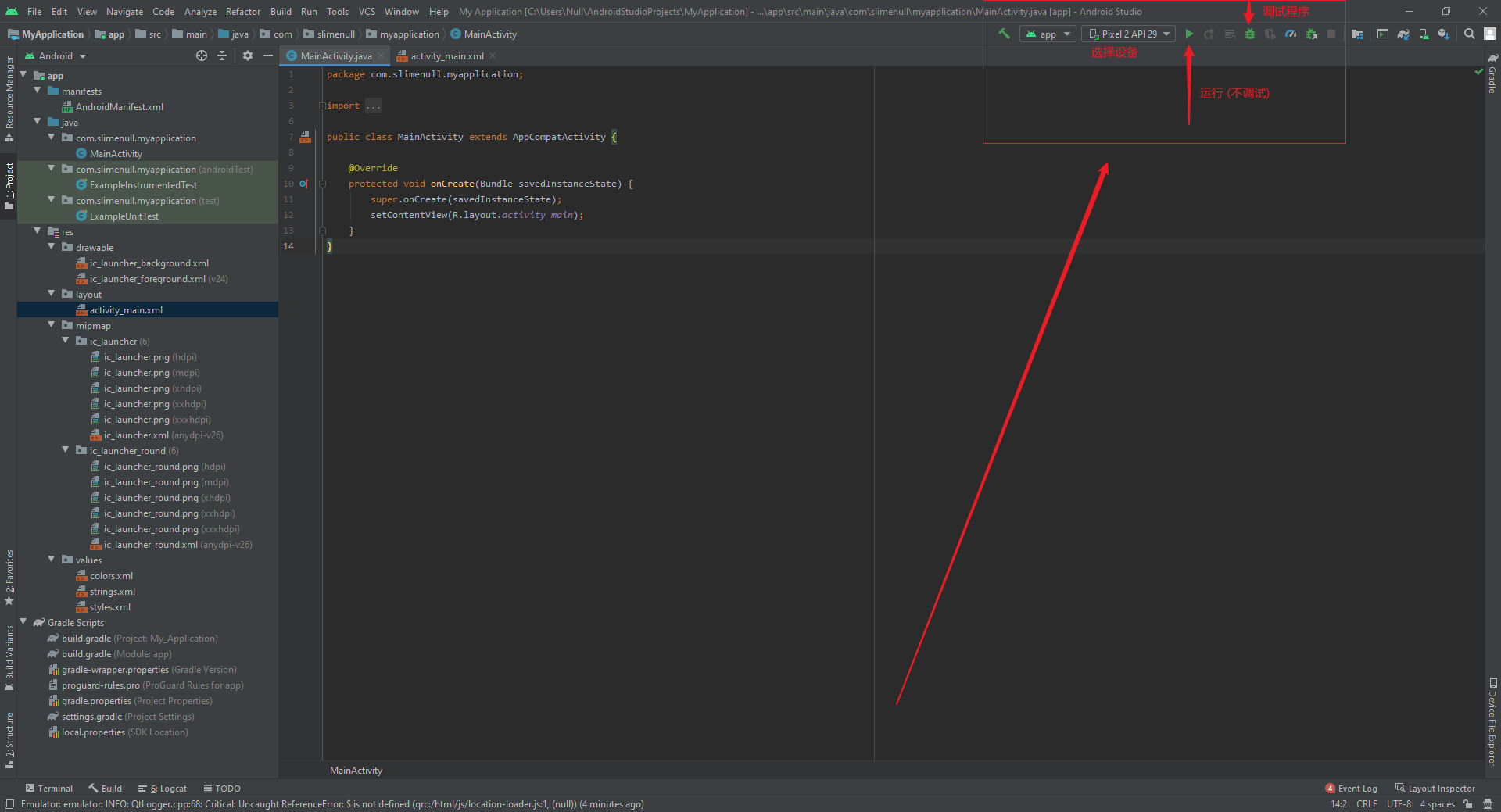Image resolution: width=1501 pixels, height=812 pixels.
Task: Open the Profile app gauge icon
Action: coord(1291,34)
